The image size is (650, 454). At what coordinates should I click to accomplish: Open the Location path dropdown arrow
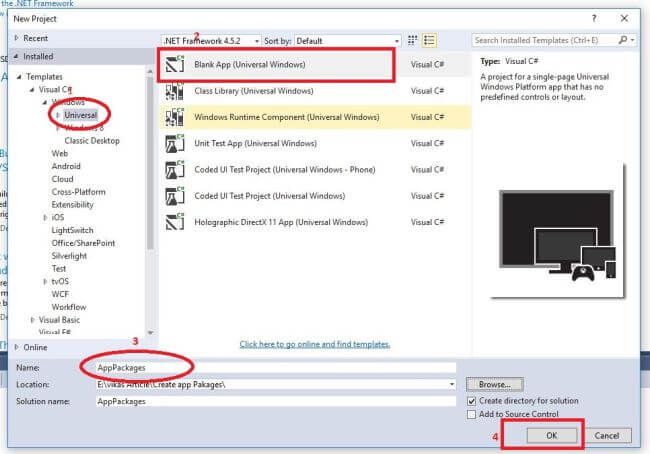[x=451, y=384]
